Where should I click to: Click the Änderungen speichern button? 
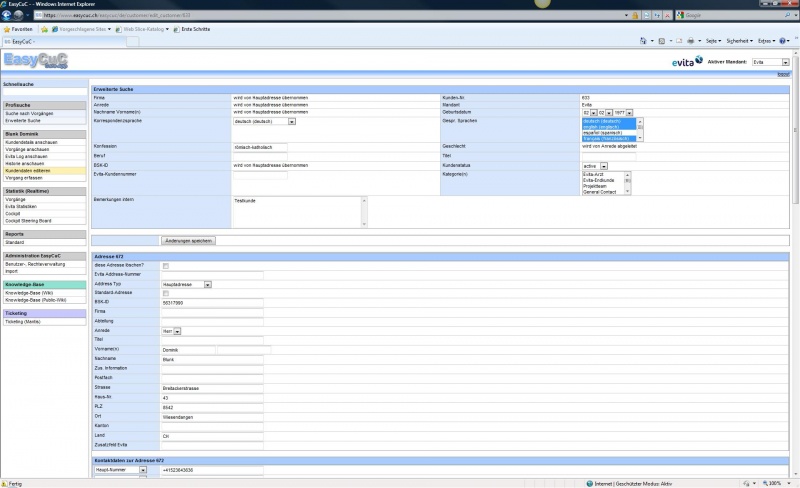[188, 240]
